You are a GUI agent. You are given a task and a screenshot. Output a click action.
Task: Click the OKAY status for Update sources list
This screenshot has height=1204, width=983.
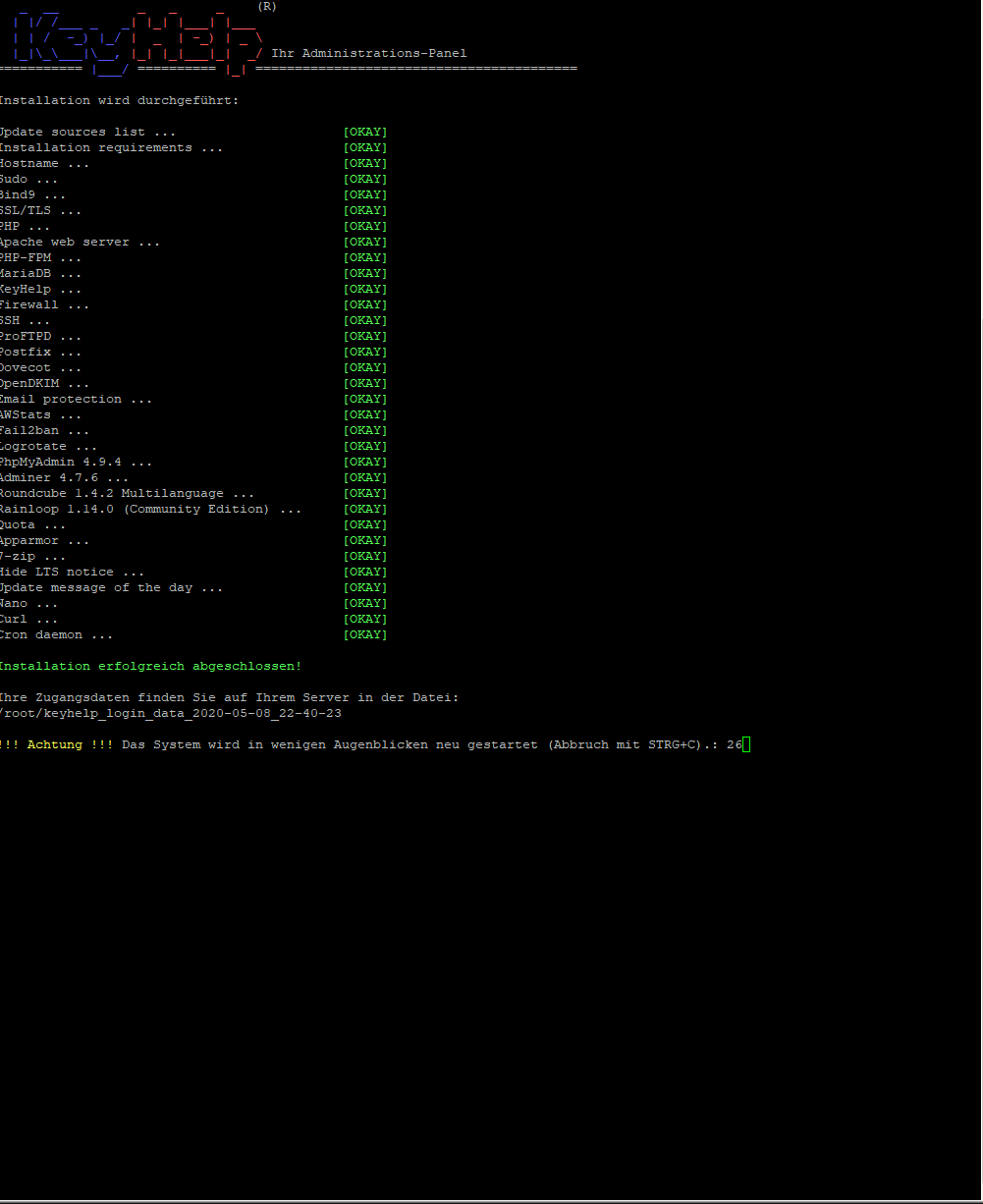click(365, 133)
